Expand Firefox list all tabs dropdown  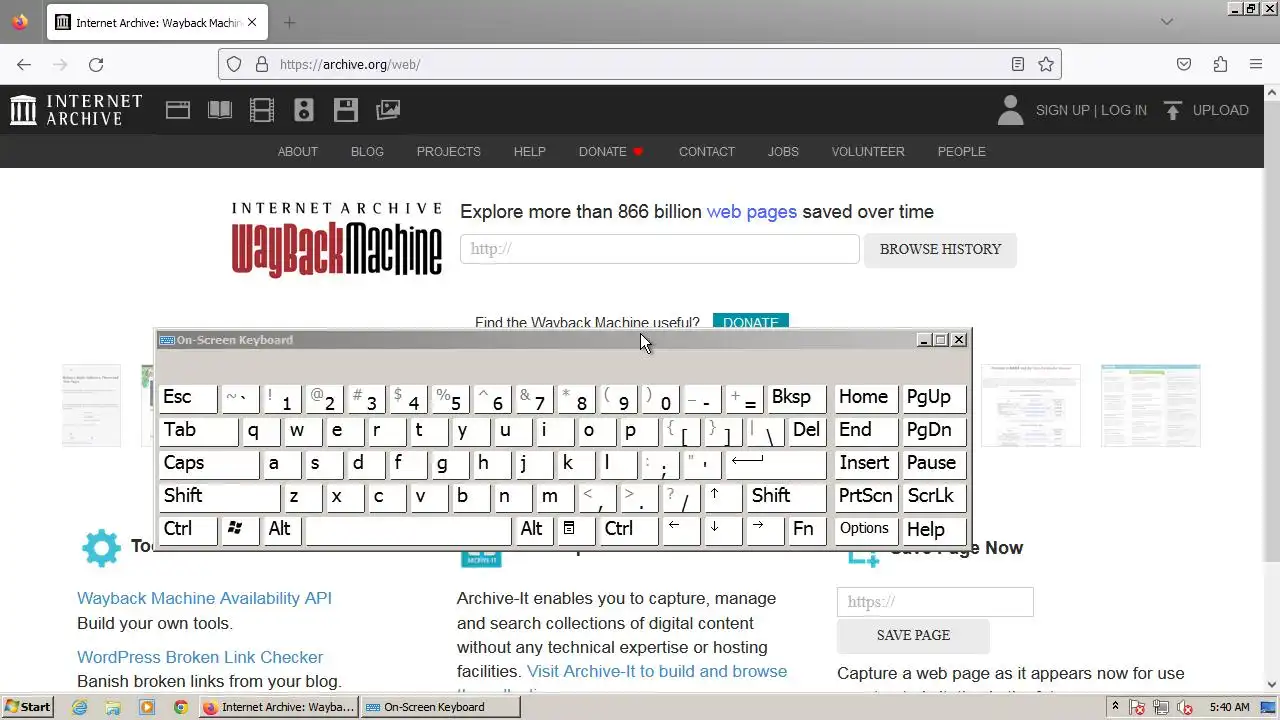point(1166,22)
